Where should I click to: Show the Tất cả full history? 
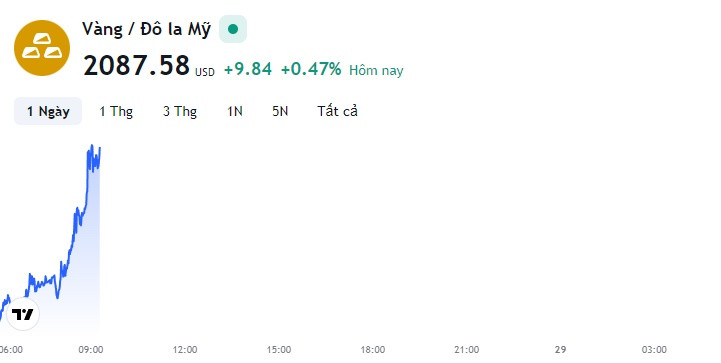pyautogui.click(x=337, y=111)
